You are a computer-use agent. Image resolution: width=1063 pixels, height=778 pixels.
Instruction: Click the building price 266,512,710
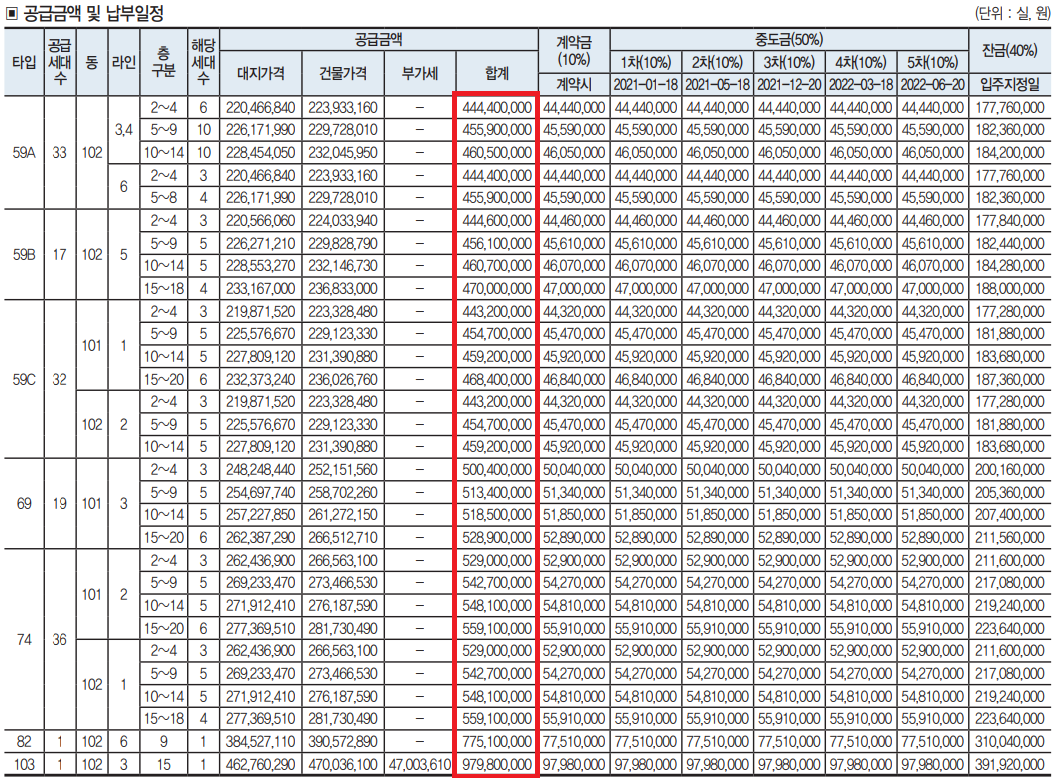[x=342, y=537]
